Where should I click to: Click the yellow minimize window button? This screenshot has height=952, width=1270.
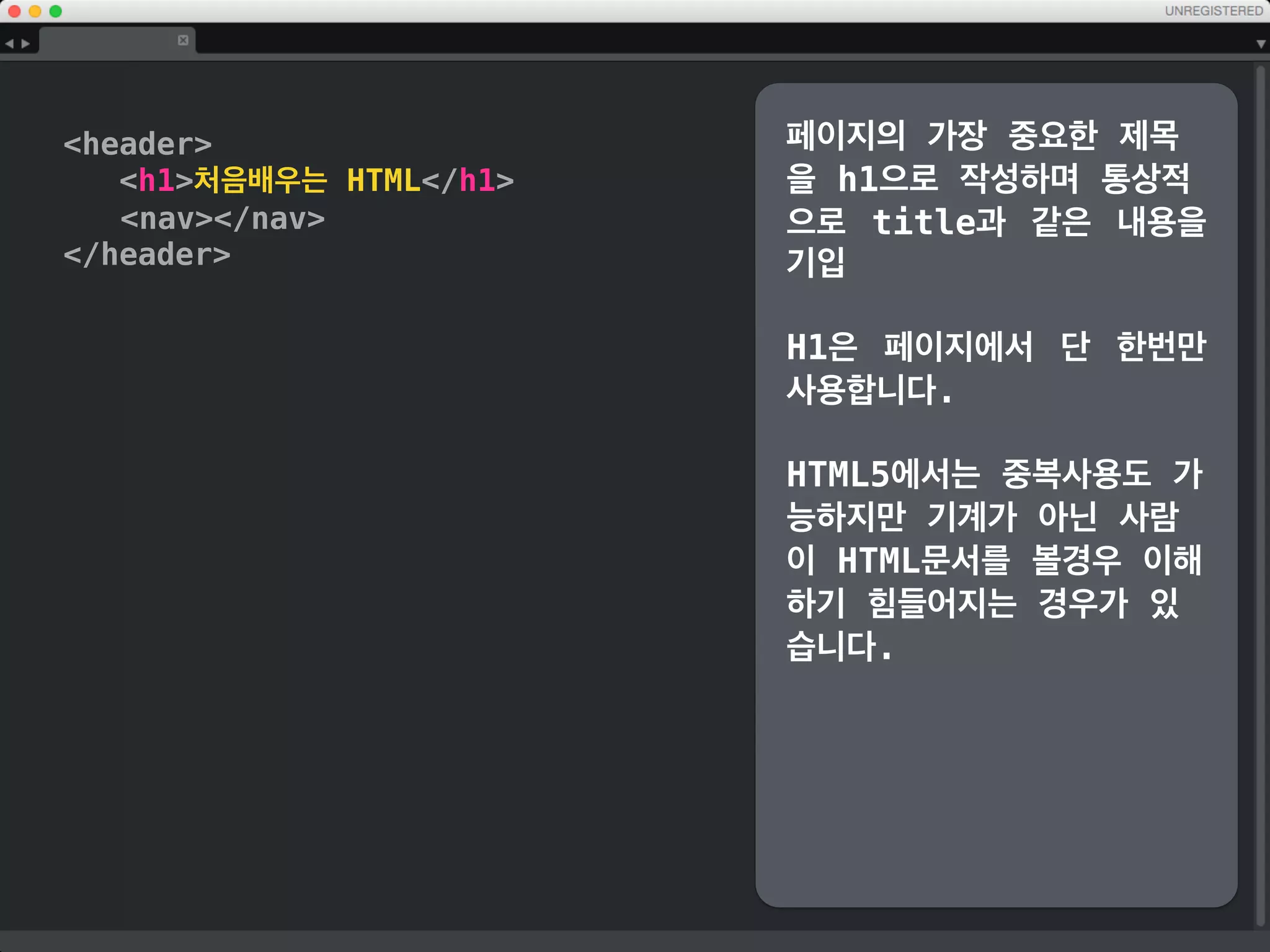pos(35,11)
